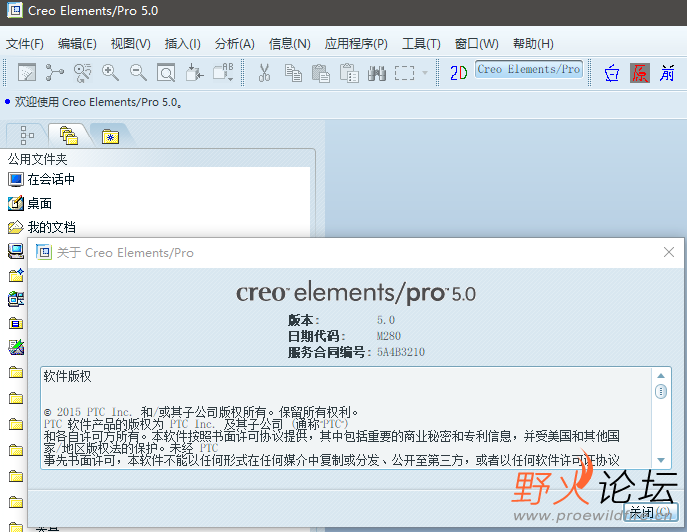Click the copyright text scroll up arrow
697x532 pixels.
point(661,376)
